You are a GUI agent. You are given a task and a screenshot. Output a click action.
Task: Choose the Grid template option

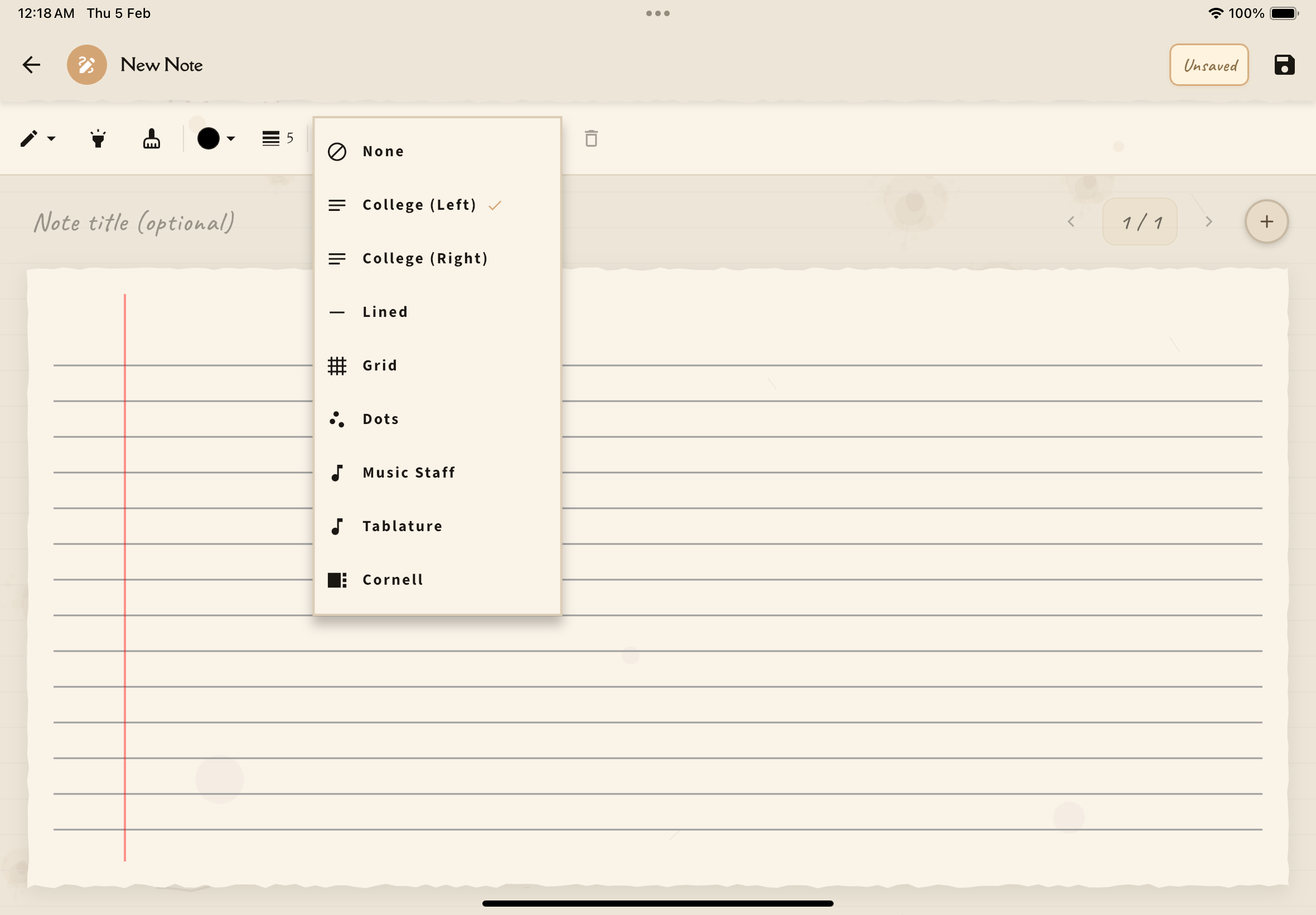click(380, 366)
